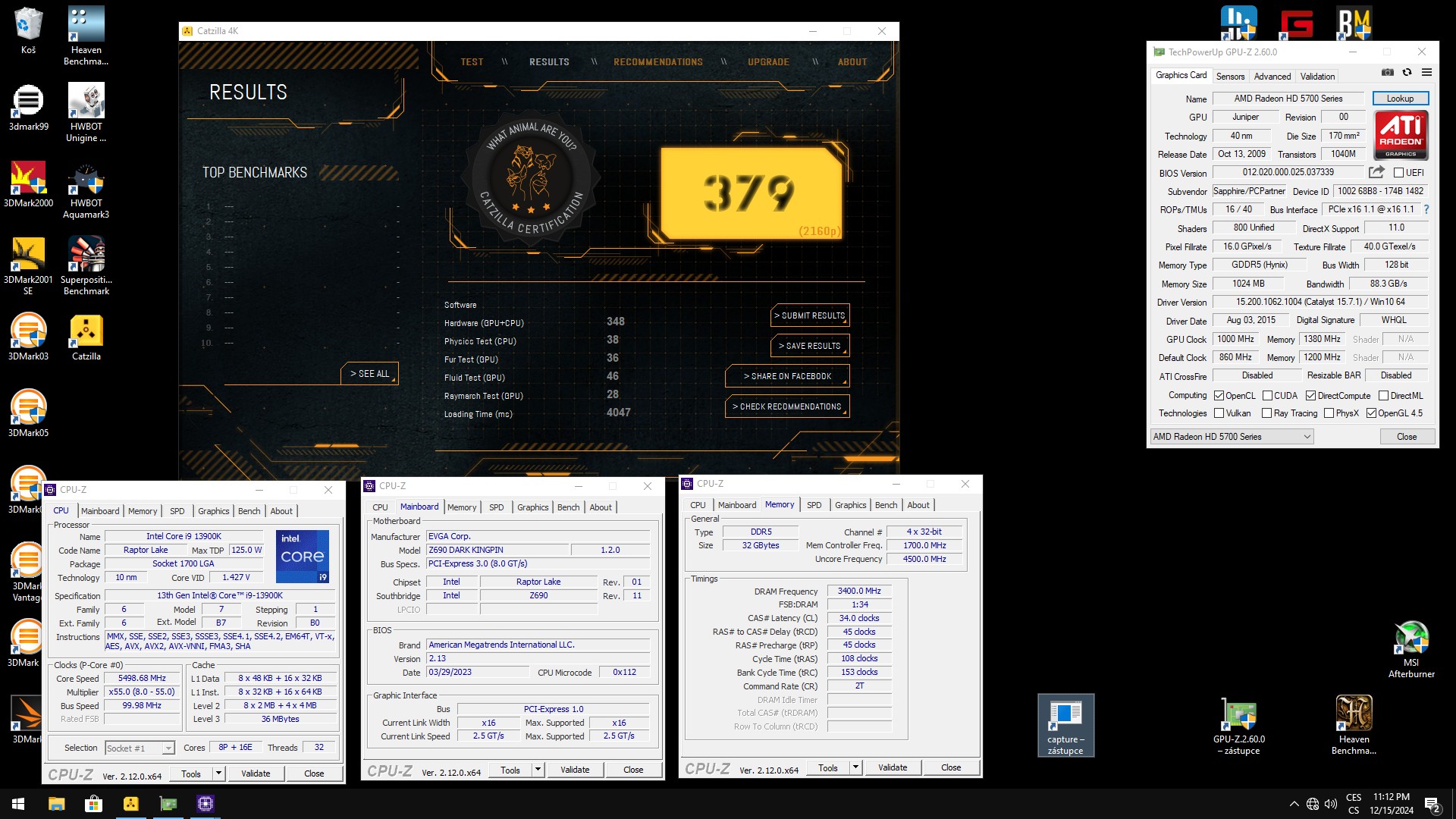Image resolution: width=1456 pixels, height=819 pixels.
Task: Toggle the OpenGL 4.5 checkbox
Action: pyautogui.click(x=1371, y=413)
